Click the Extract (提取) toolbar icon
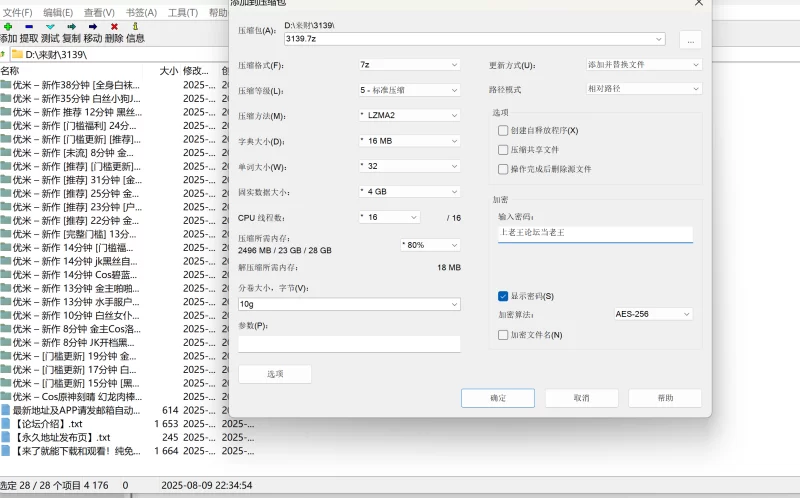 coord(29,27)
